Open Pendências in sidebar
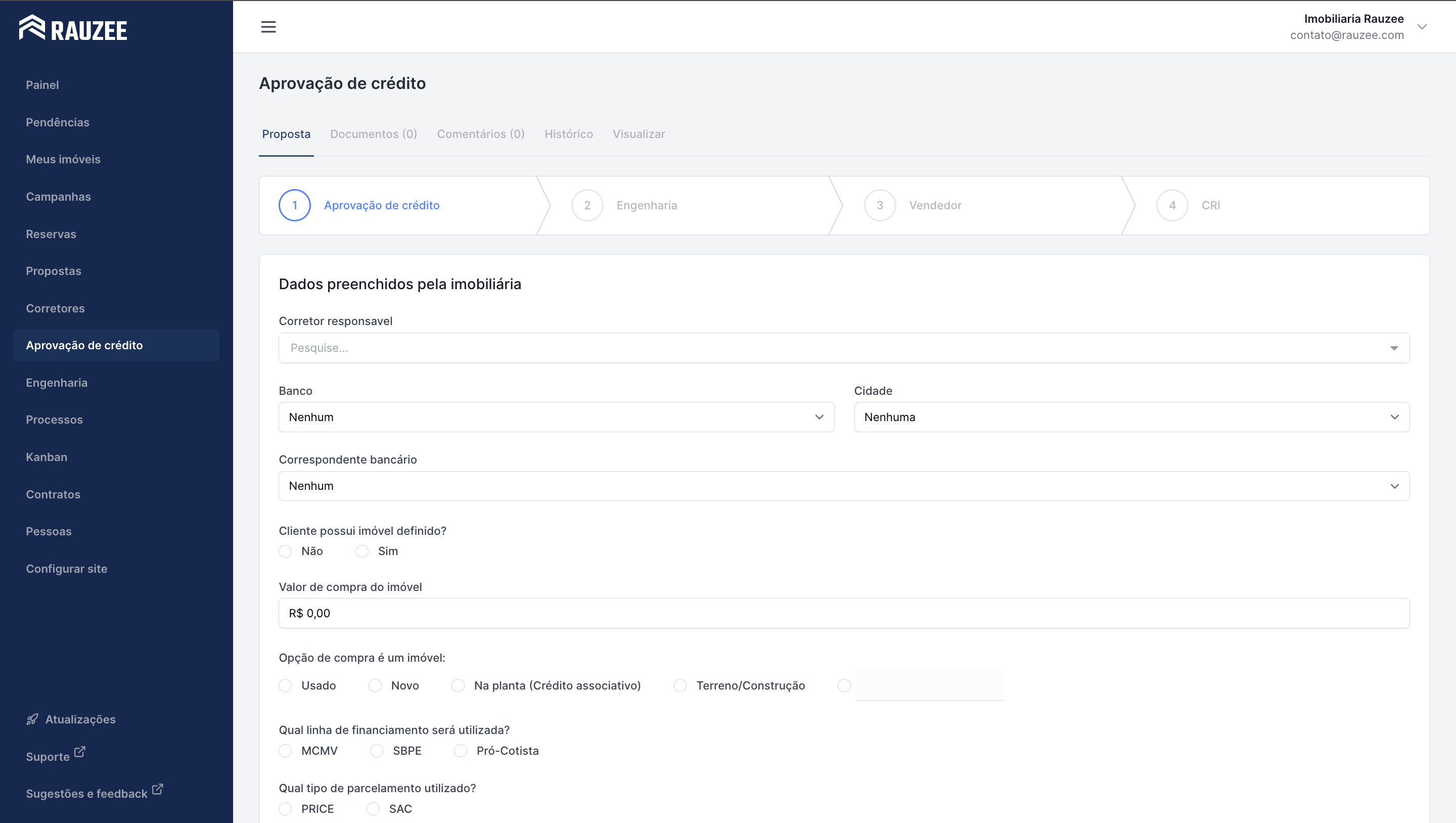 [58, 122]
